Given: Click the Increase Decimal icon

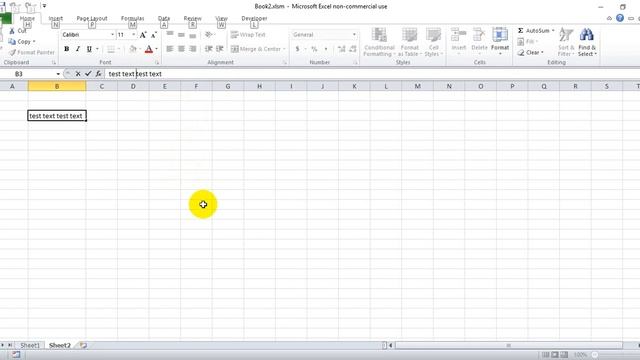Looking at the screenshot, I should tap(342, 49).
